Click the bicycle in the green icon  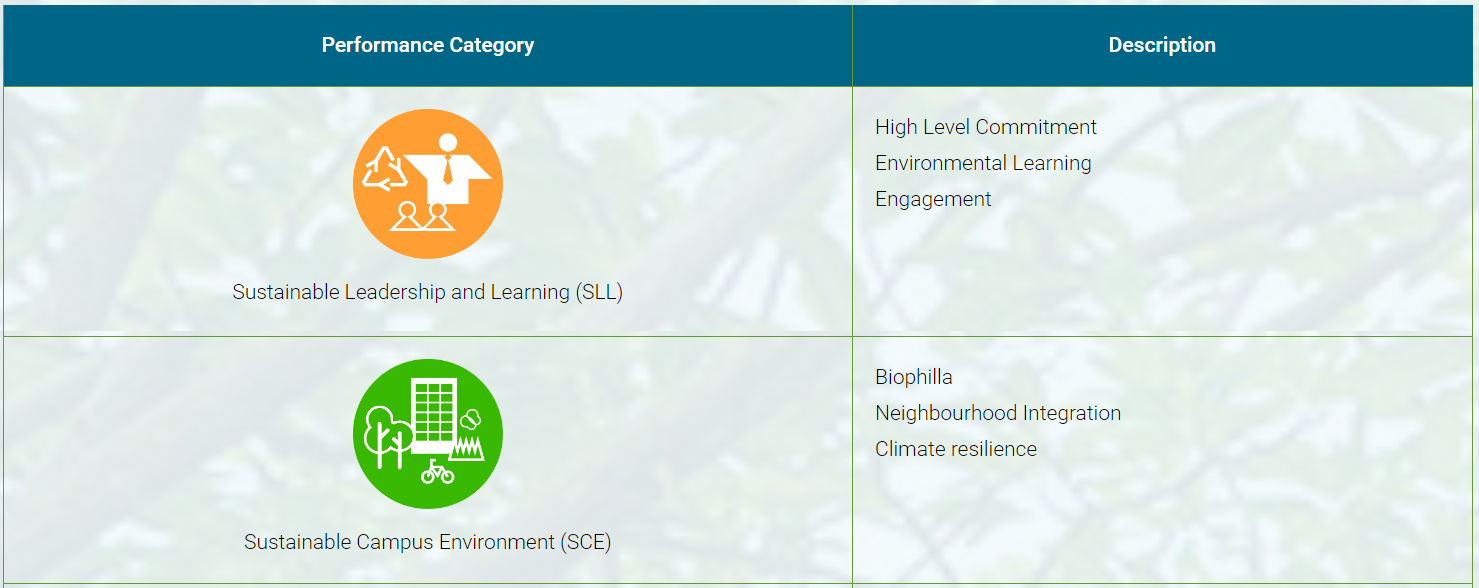[x=437, y=471]
